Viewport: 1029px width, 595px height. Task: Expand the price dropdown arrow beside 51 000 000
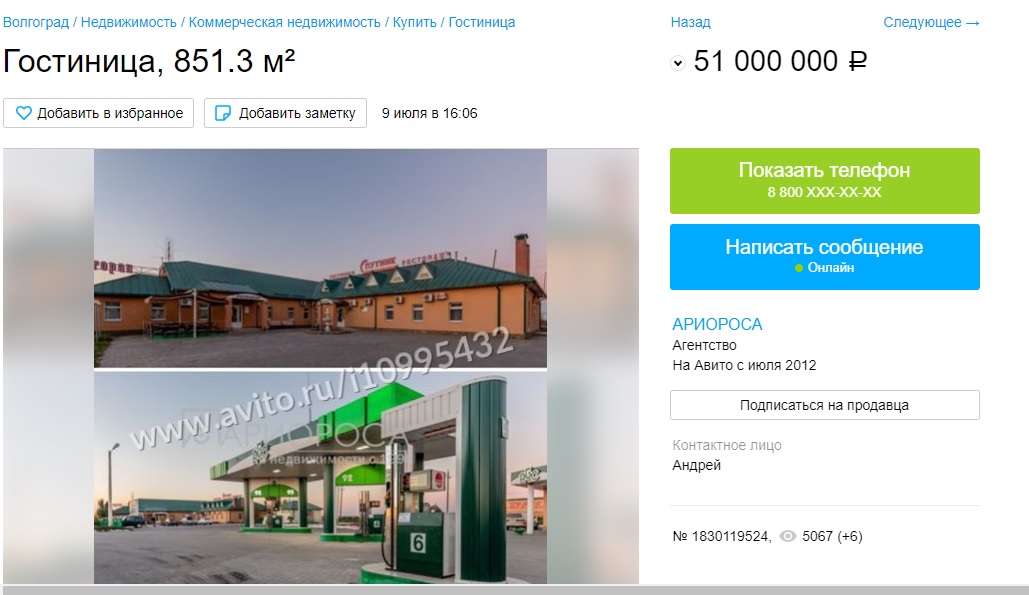678,63
